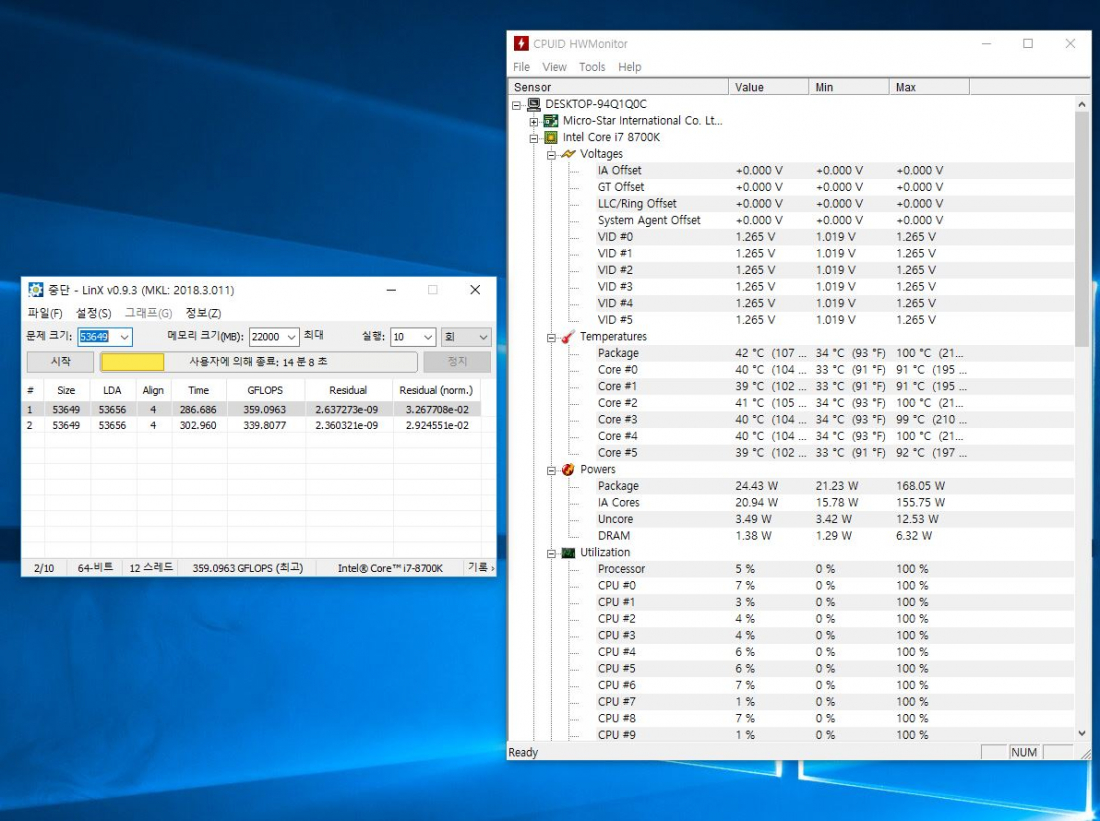This screenshot has width=1100, height=821.
Task: Open the Tools menu in HWMonitor
Action: click(x=592, y=67)
